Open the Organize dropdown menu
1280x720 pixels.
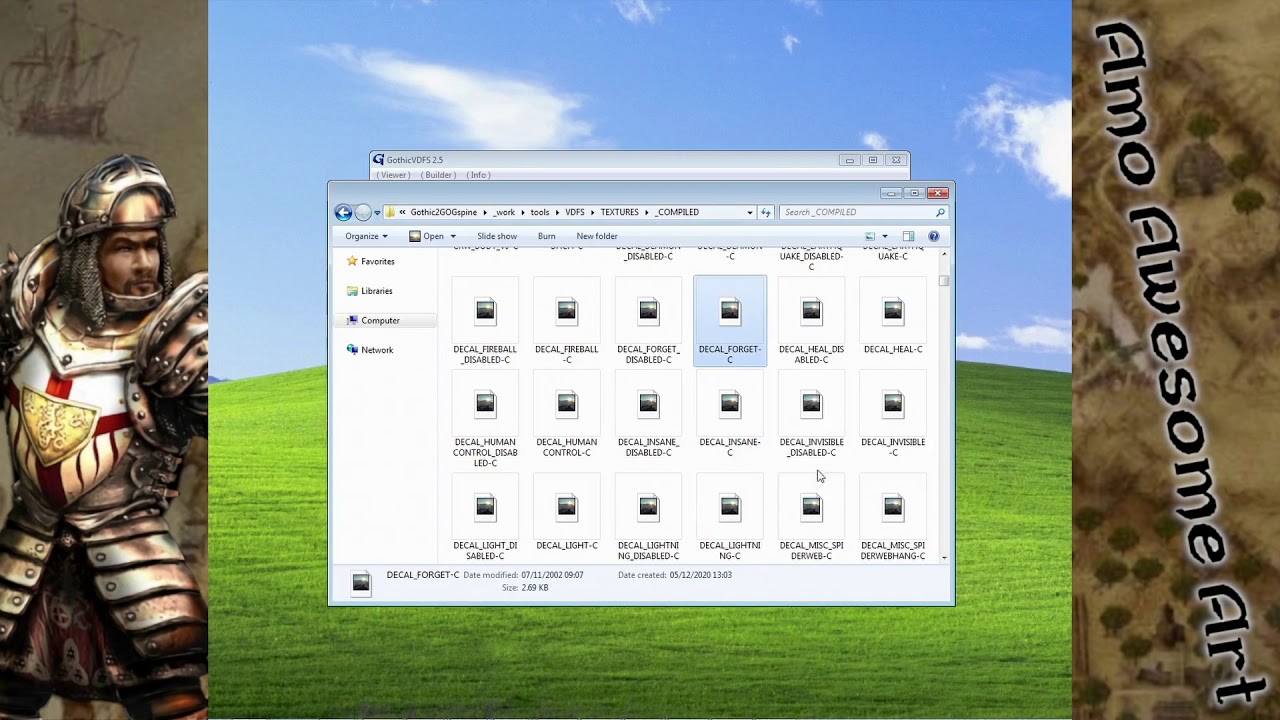(x=366, y=236)
